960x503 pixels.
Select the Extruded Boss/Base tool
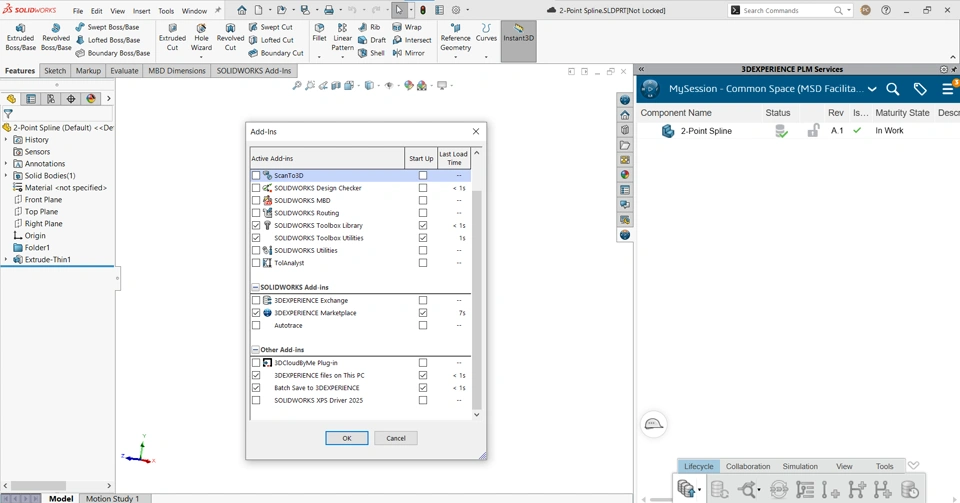[x=20, y=37]
